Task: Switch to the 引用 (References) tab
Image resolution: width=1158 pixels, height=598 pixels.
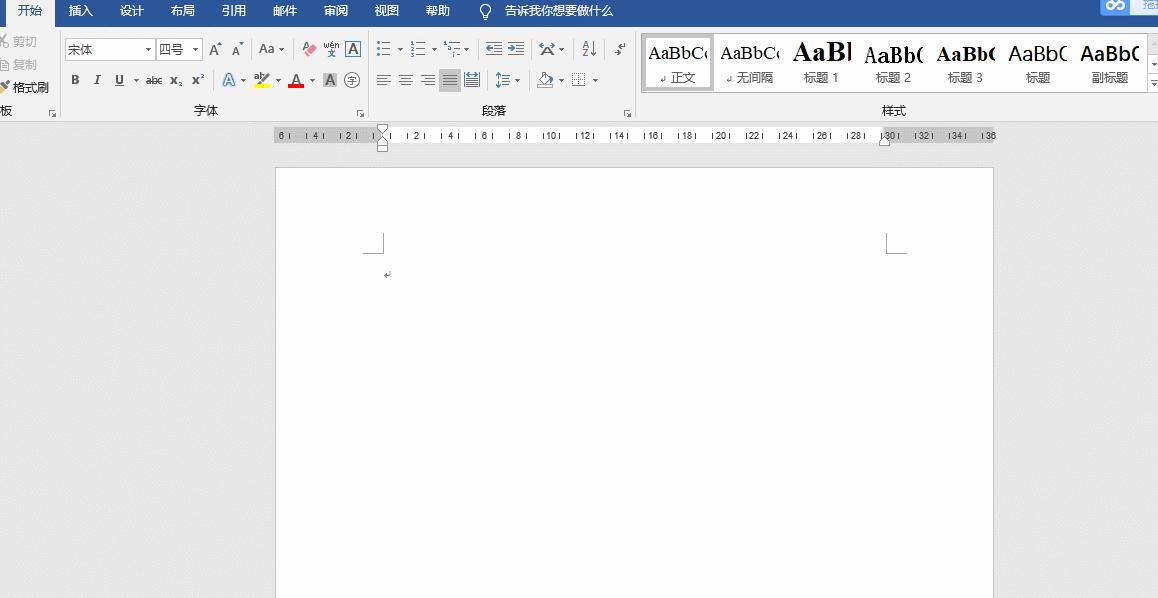Action: pos(233,11)
